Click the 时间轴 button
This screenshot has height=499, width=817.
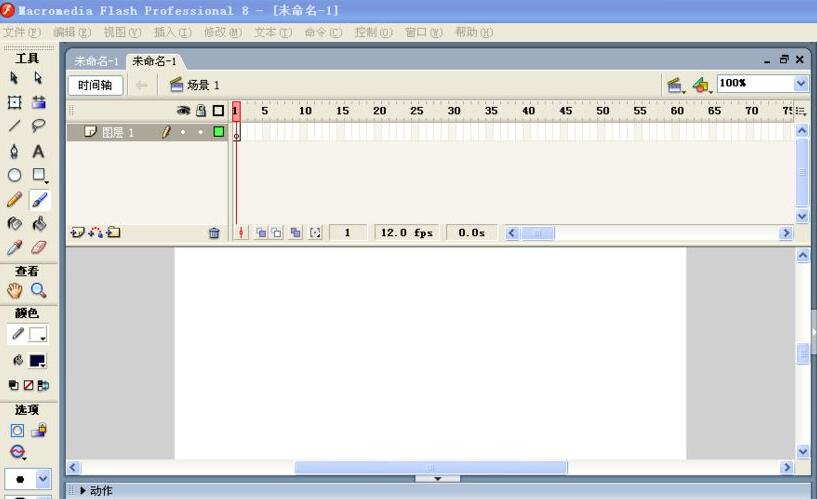coord(95,85)
